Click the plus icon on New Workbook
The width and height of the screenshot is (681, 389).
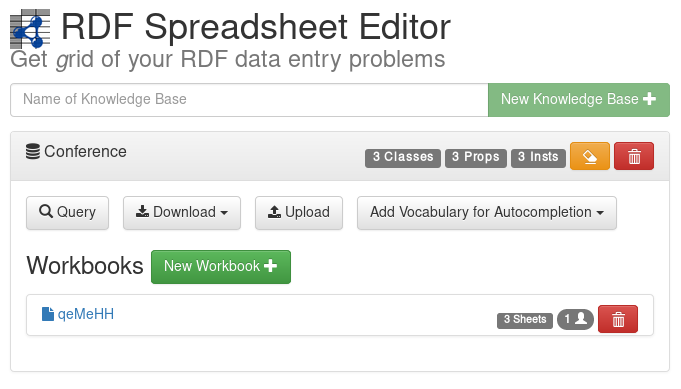tap(270, 266)
